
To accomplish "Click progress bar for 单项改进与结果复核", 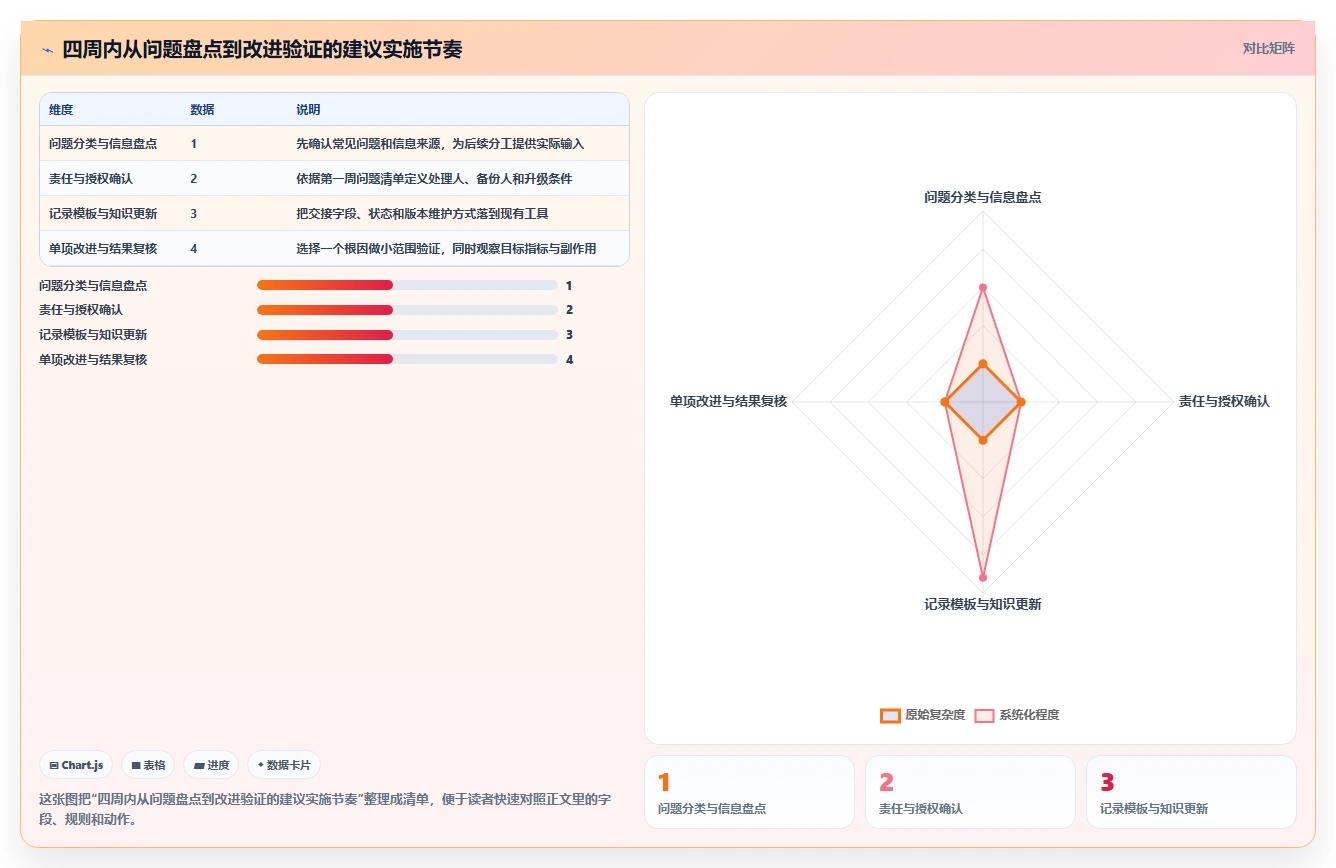I will 407,359.
